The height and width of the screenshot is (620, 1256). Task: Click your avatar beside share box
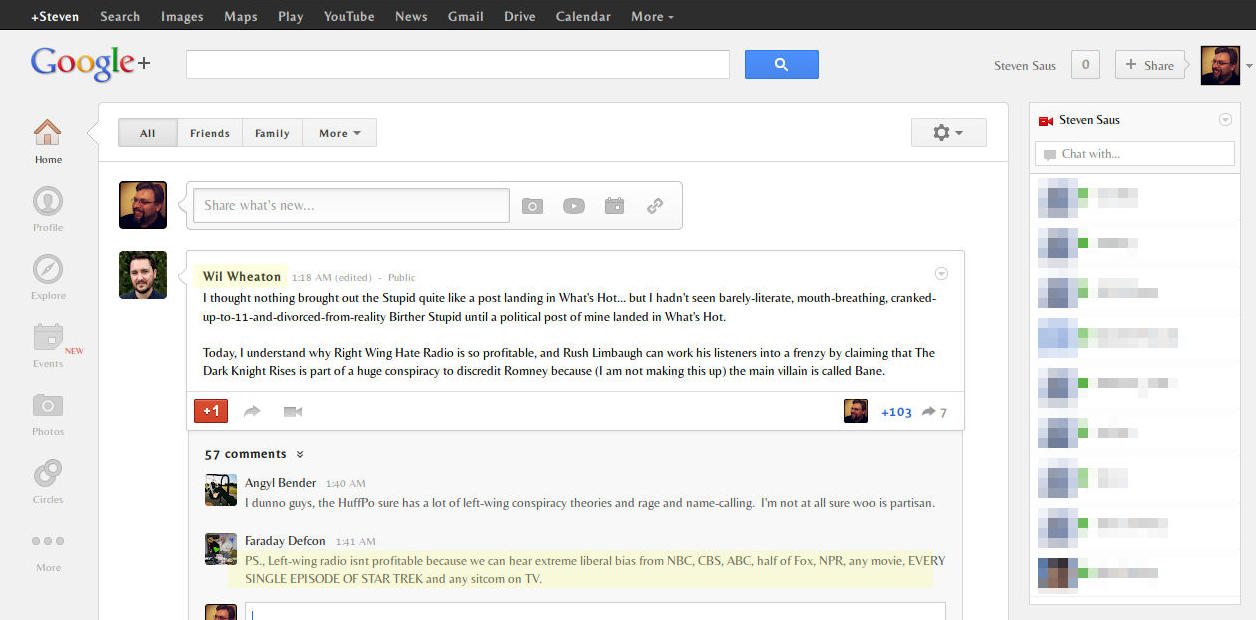[x=143, y=205]
